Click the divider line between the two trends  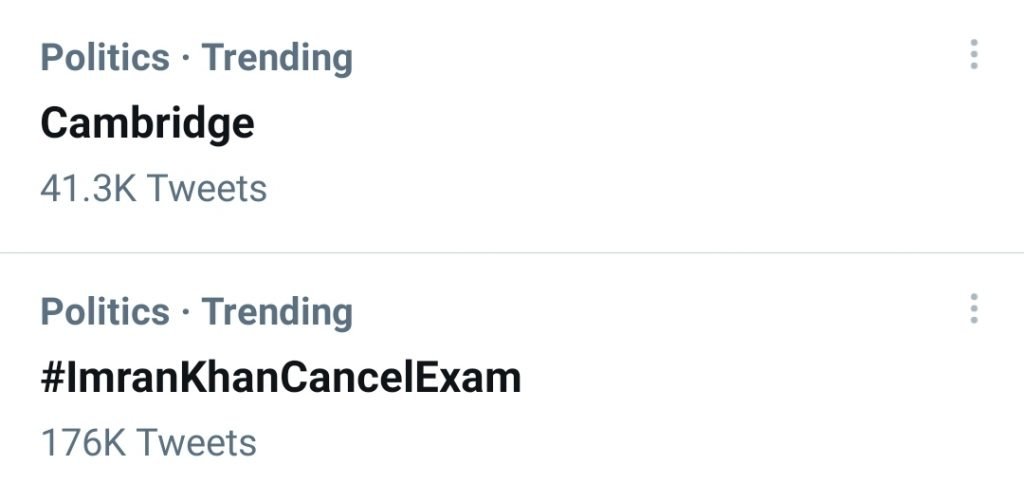point(512,252)
